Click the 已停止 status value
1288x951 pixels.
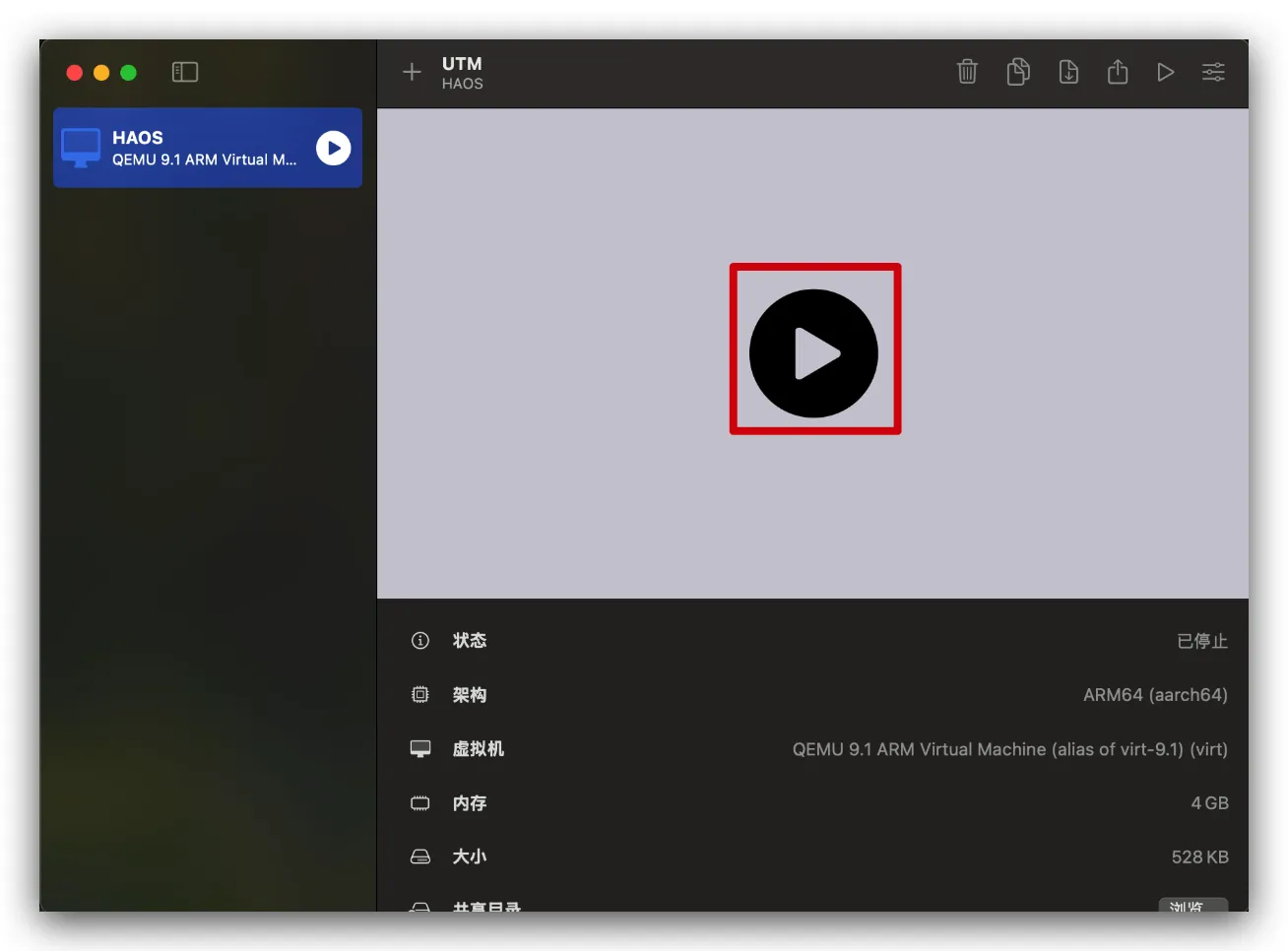point(1202,641)
